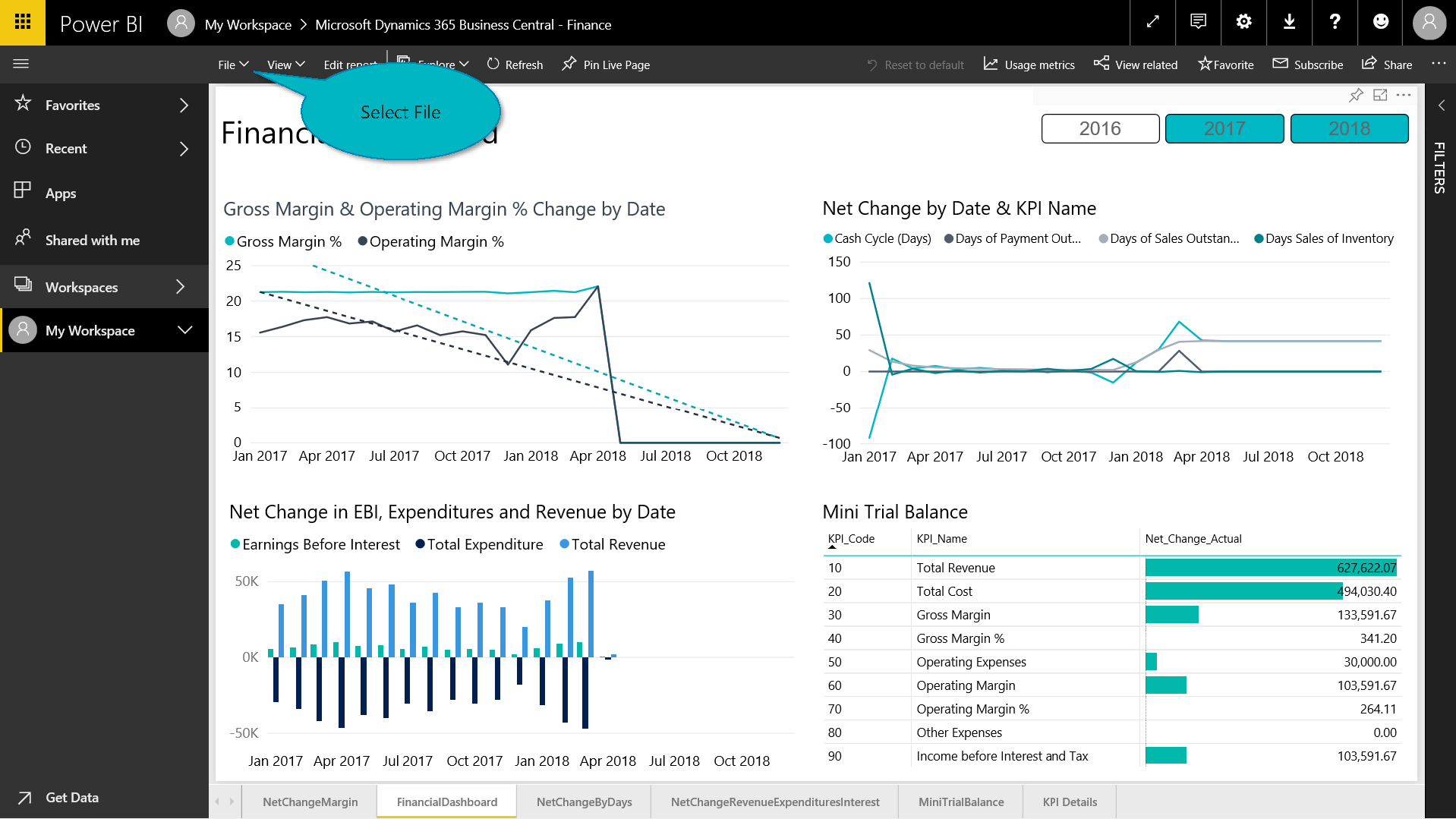Toggle the 2018 year slicer
The width and height of the screenshot is (1456, 819).
[1349, 129]
